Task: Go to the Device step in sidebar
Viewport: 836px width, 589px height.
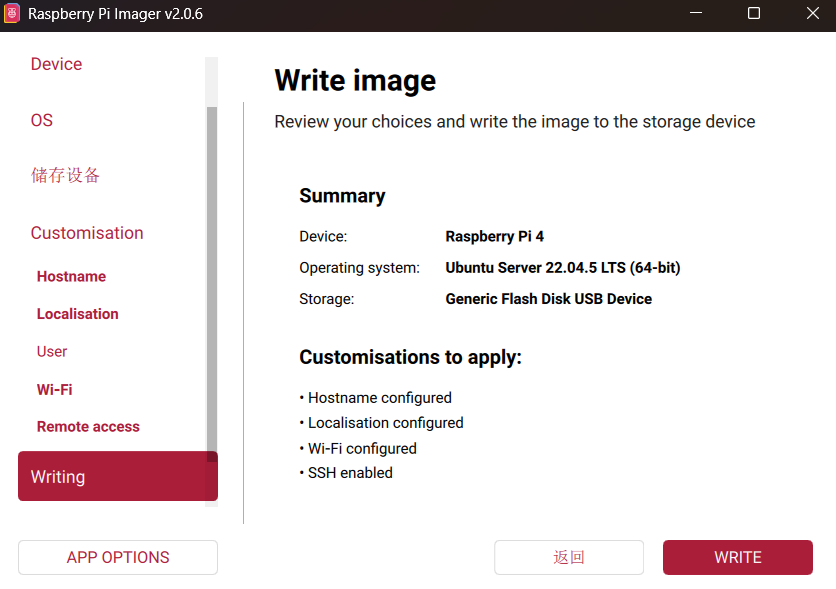Action: [56, 64]
